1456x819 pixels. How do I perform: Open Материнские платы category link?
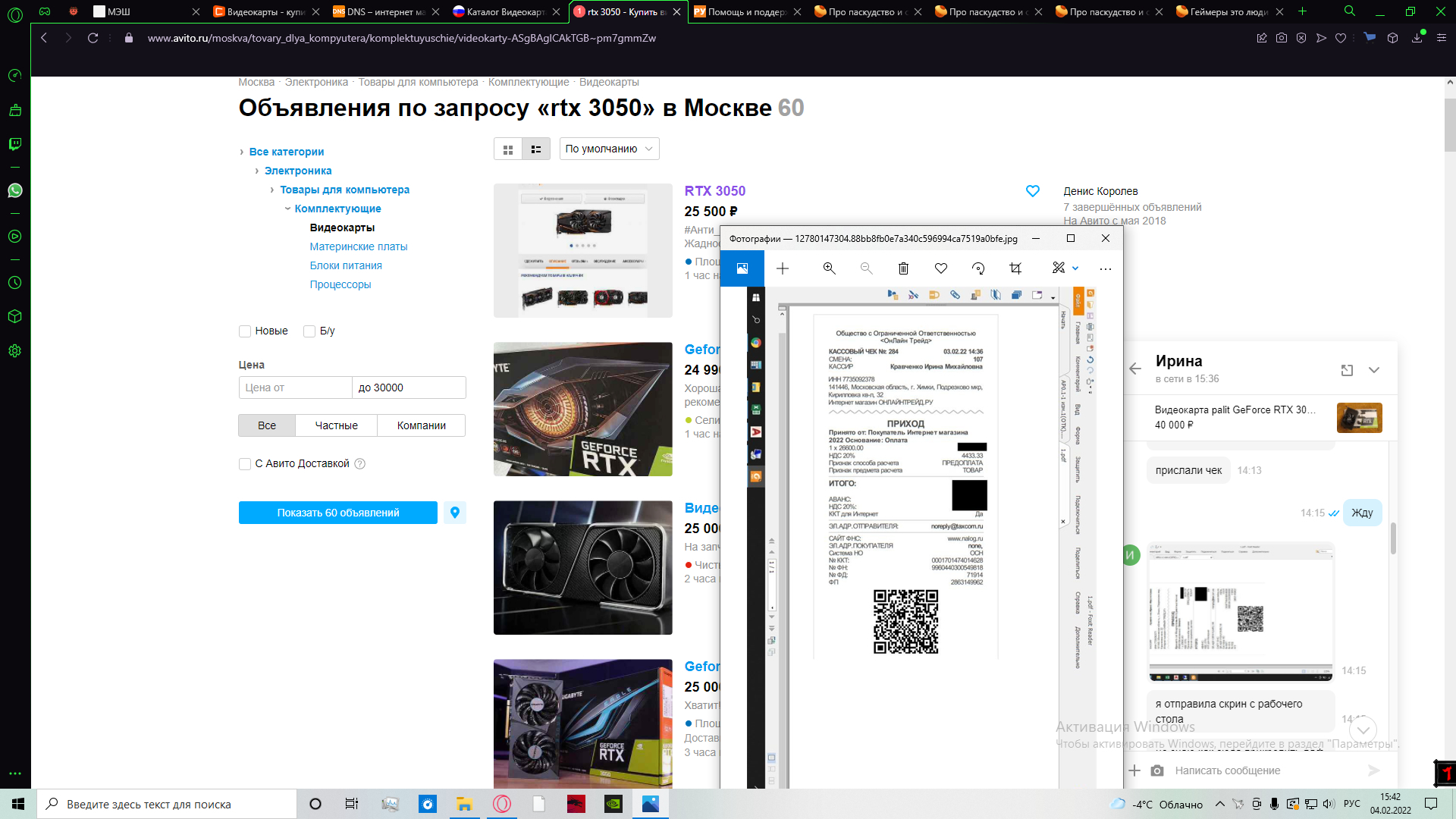(359, 246)
